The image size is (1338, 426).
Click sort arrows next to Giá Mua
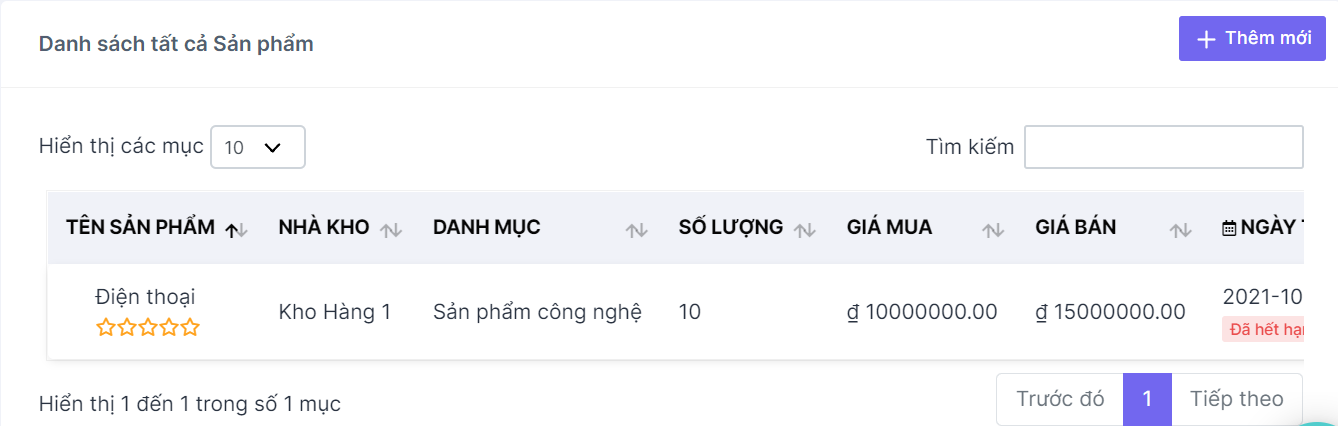point(992,230)
